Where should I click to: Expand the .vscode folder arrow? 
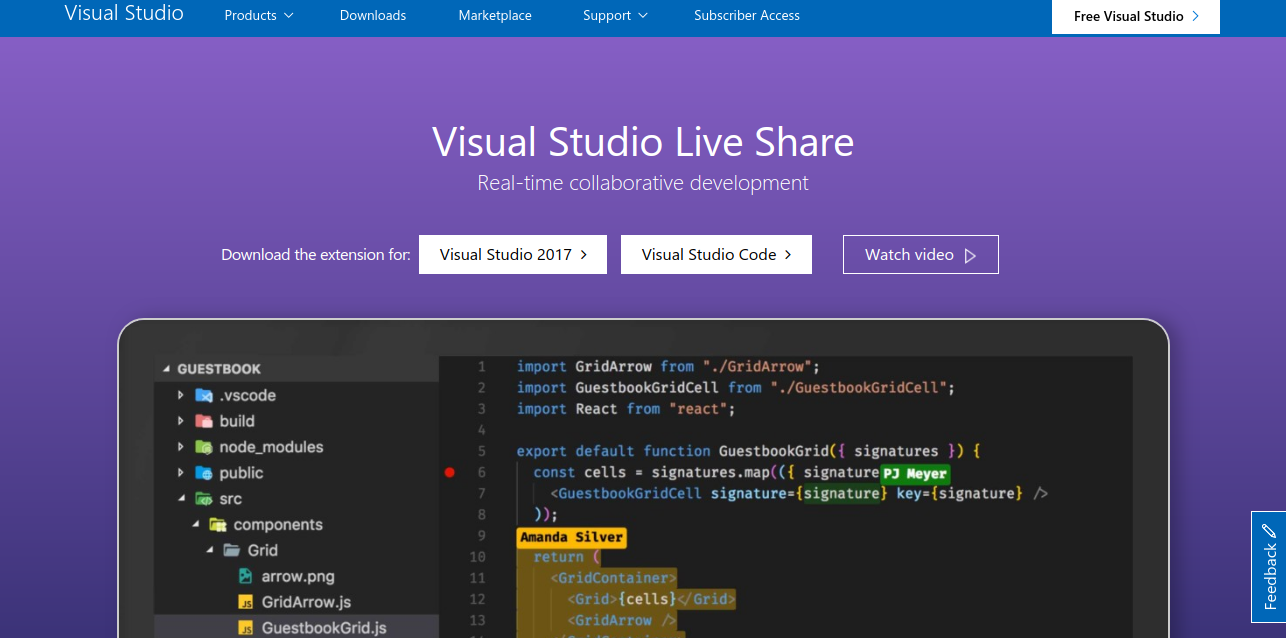181,395
